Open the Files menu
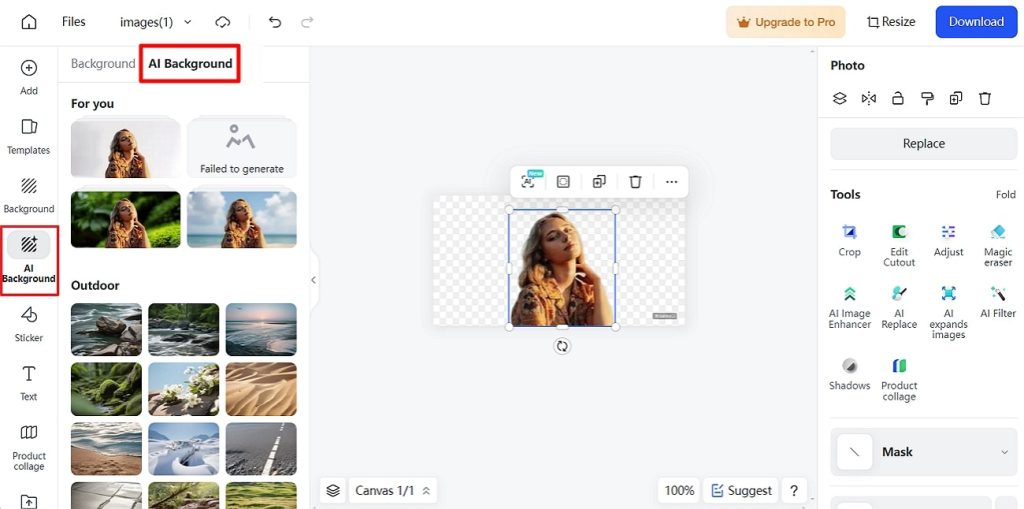Image resolution: width=1024 pixels, height=509 pixels. click(x=73, y=22)
